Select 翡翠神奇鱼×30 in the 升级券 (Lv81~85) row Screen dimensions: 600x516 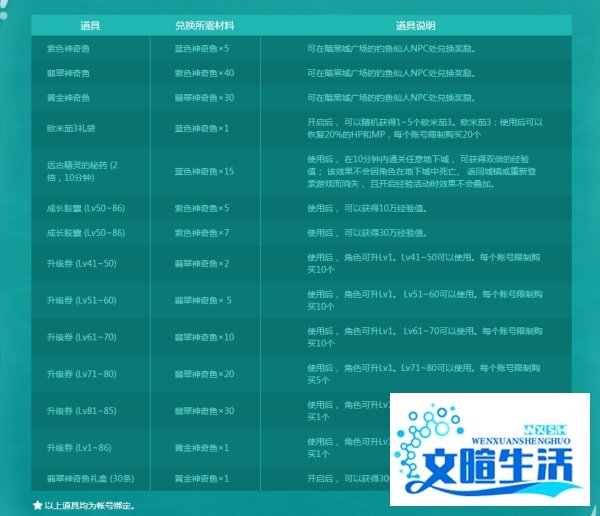click(x=204, y=411)
